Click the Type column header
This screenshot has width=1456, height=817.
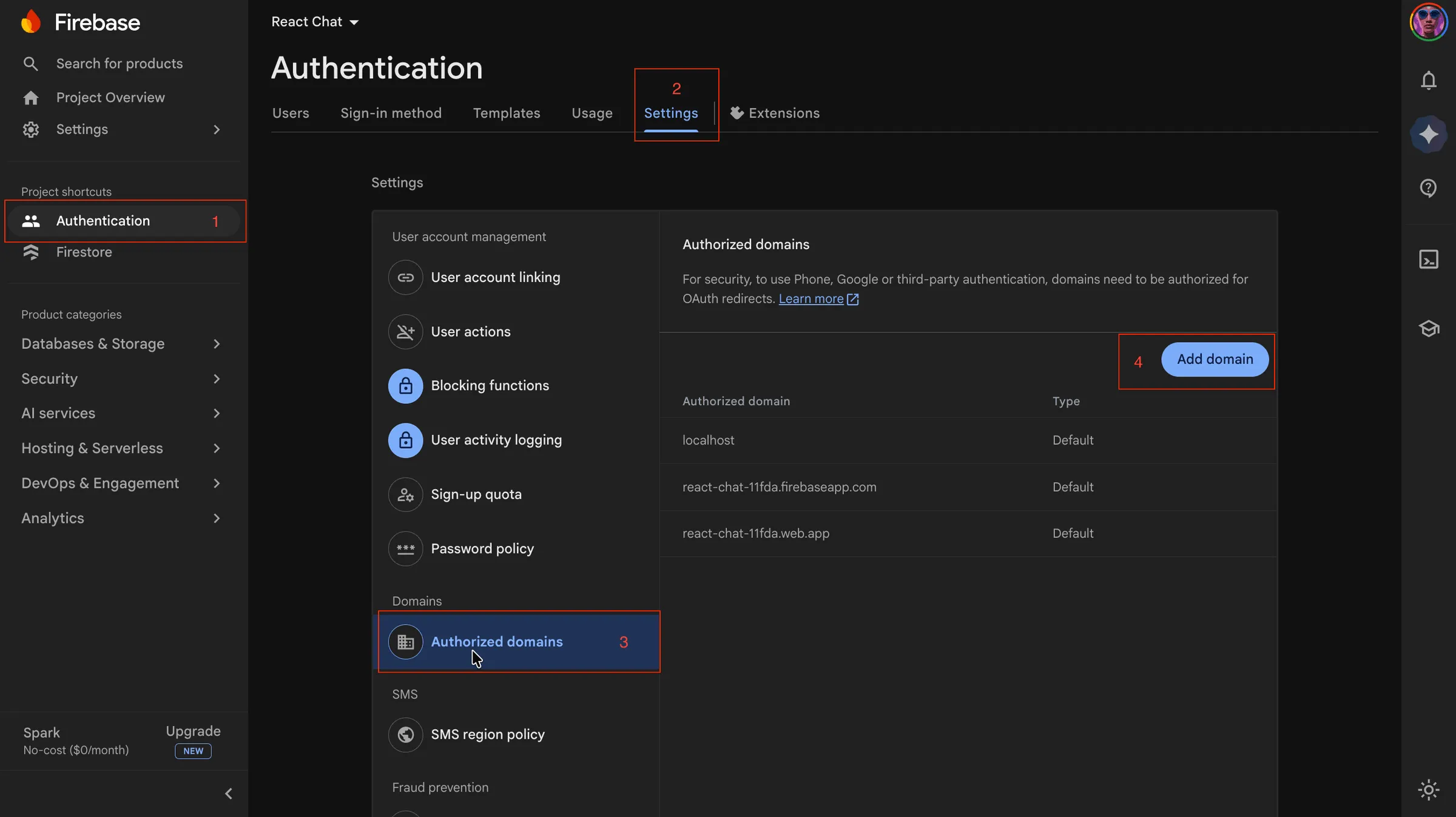point(1066,402)
